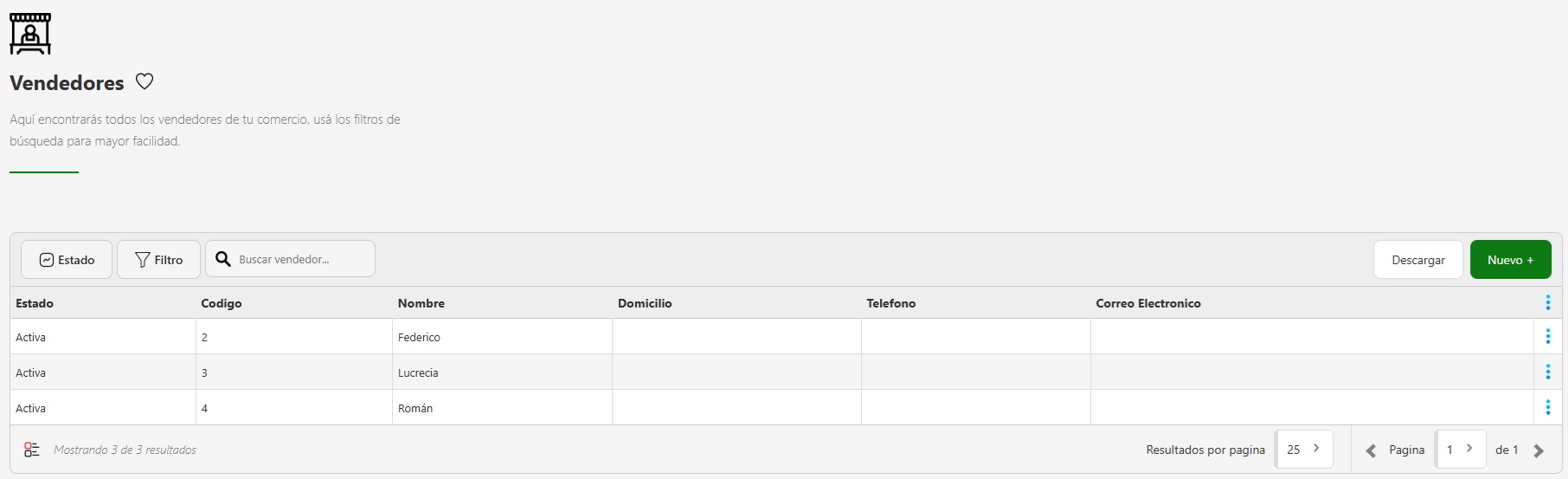Sort by the Codigo column header
The width and height of the screenshot is (1568, 479).
222,303
